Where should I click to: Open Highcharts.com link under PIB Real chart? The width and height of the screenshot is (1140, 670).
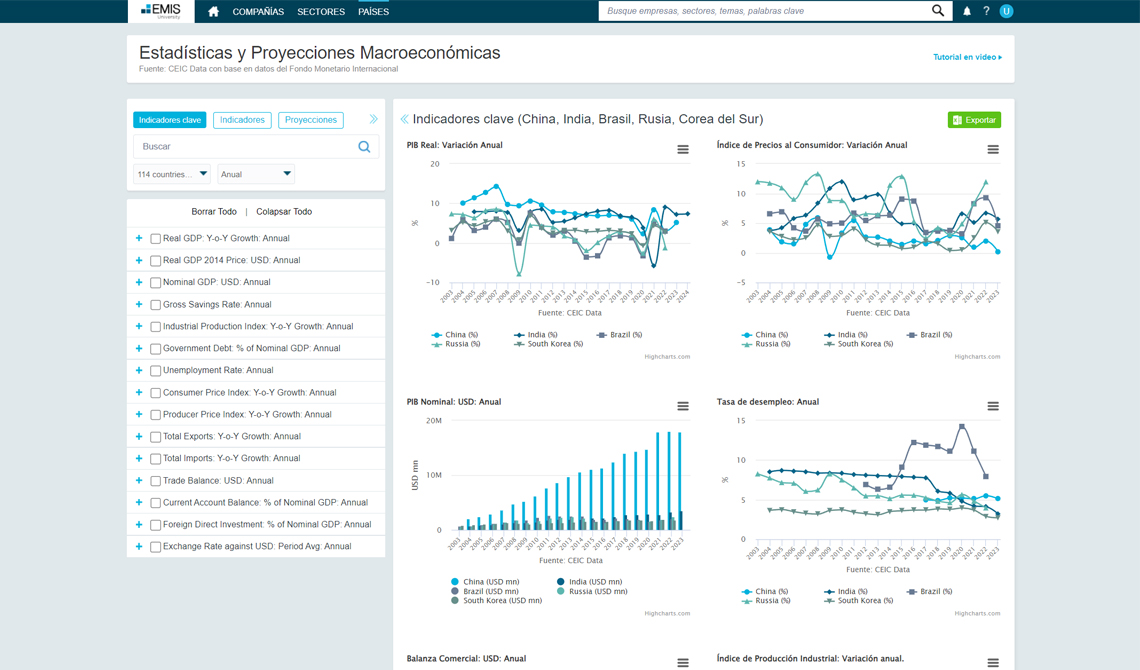click(667, 357)
